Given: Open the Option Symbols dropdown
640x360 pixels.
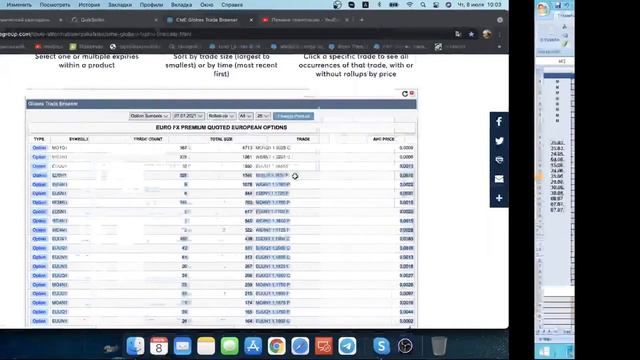Looking at the screenshot, I should (149, 116).
